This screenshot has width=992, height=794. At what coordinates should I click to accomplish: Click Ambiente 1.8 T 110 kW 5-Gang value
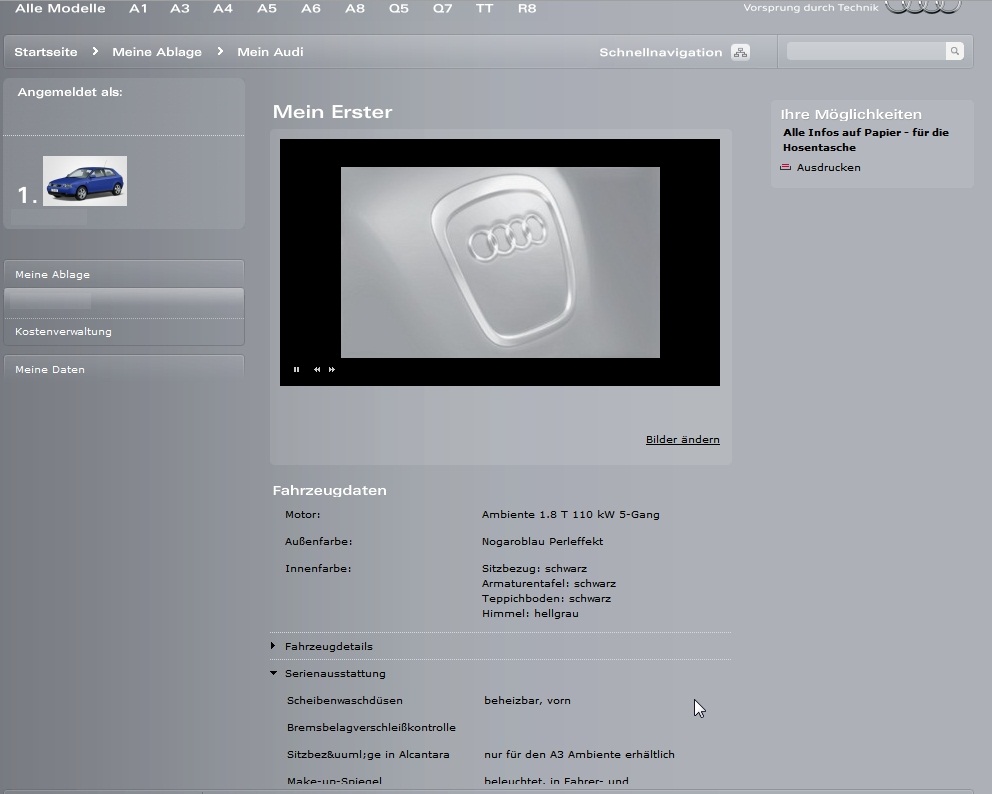point(571,514)
